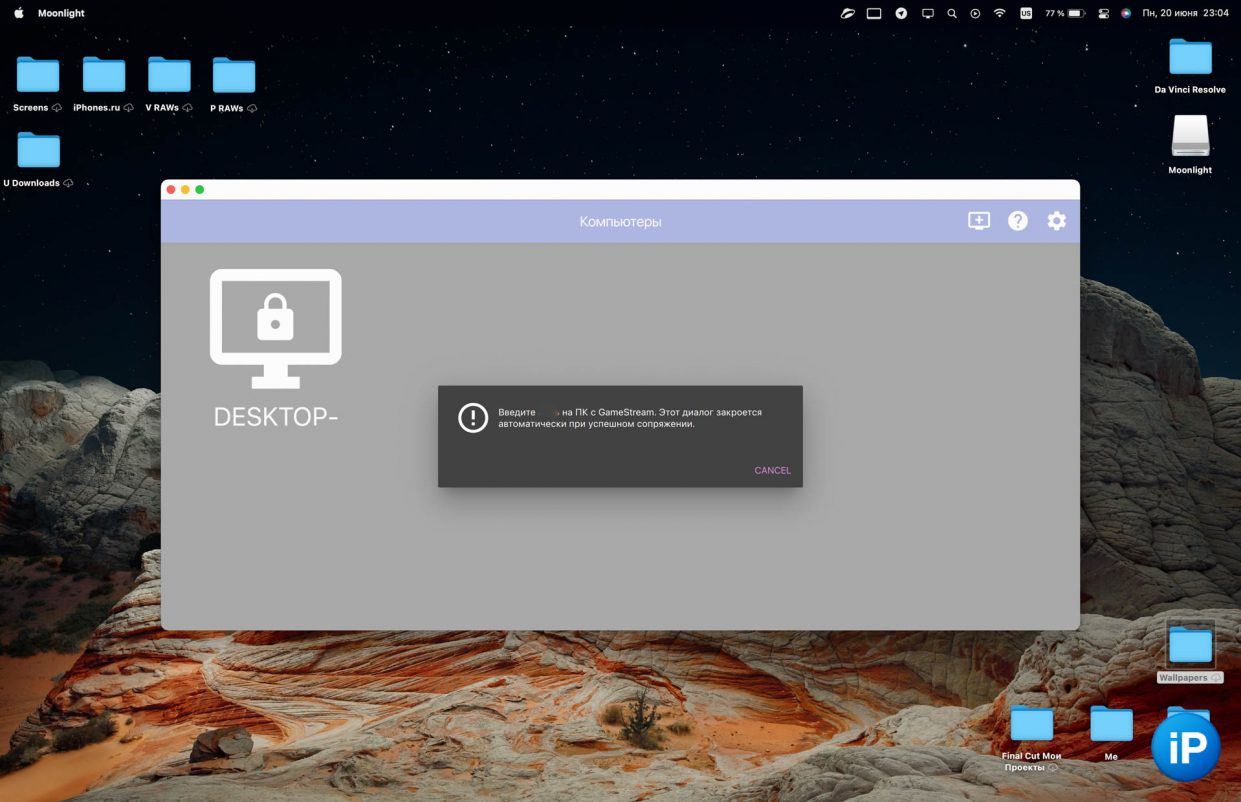Open the Screens folder on desktop
Screen dimensions: 1241x802
point(38,75)
